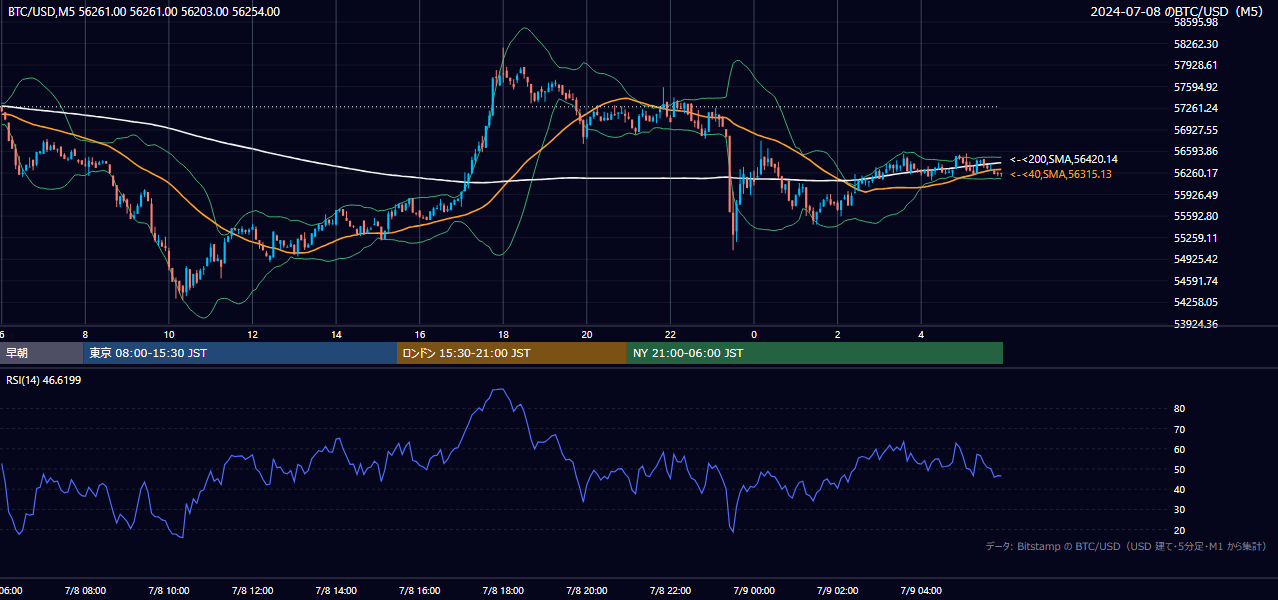1278x600 pixels.
Task: Click the 7/8 22:00 date label
Action: click(x=670, y=591)
